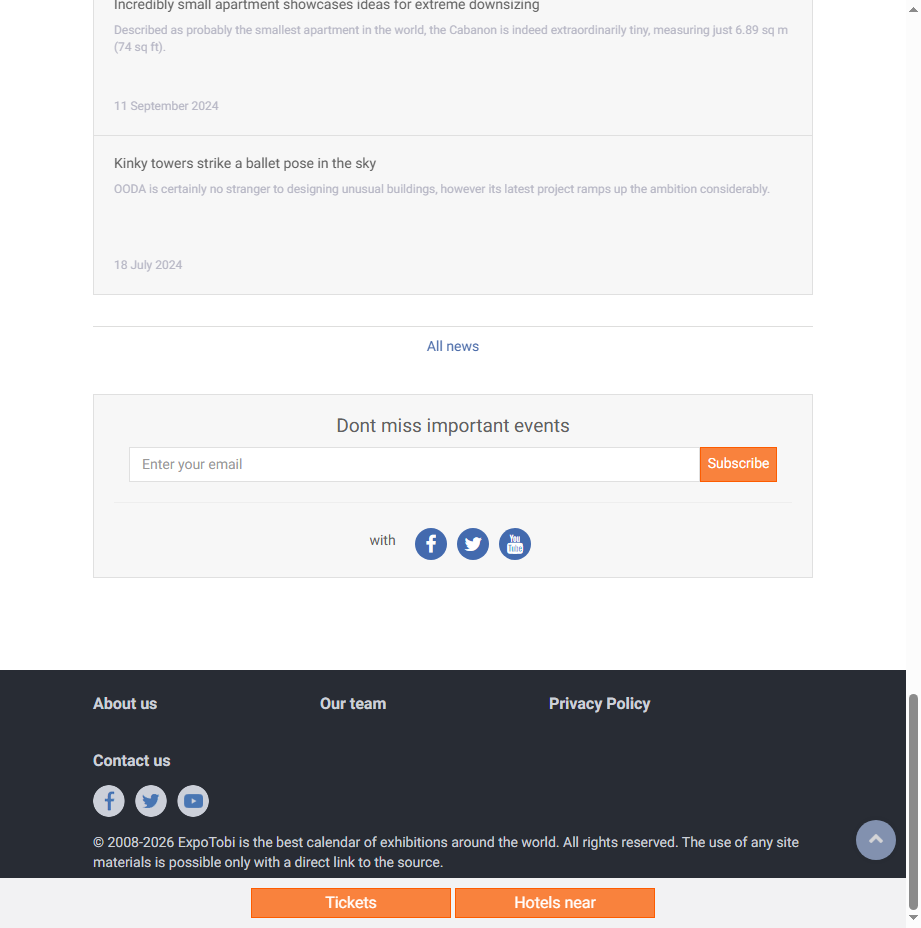Open the Privacy Policy link

point(599,703)
